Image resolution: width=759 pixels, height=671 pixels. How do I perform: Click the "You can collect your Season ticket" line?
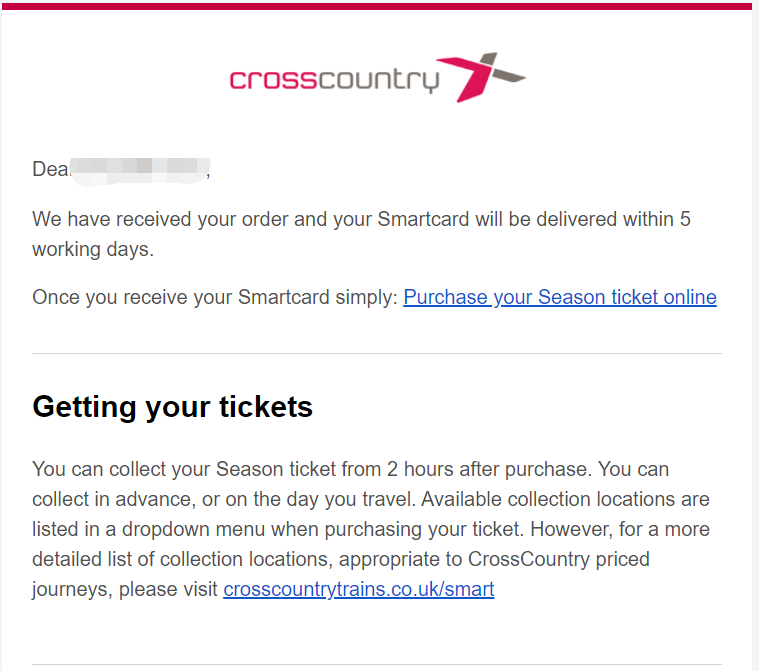click(x=350, y=469)
